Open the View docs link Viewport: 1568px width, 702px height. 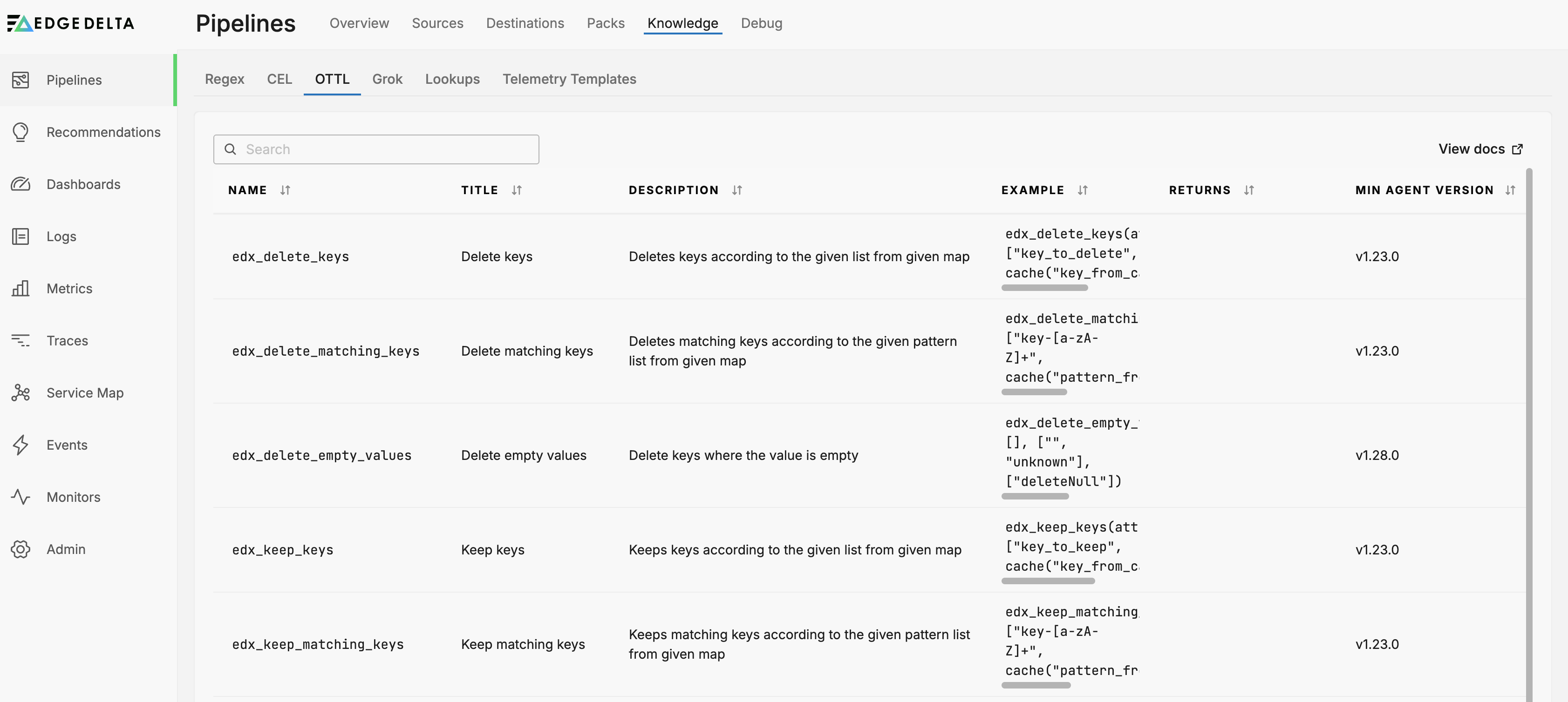pos(1481,149)
